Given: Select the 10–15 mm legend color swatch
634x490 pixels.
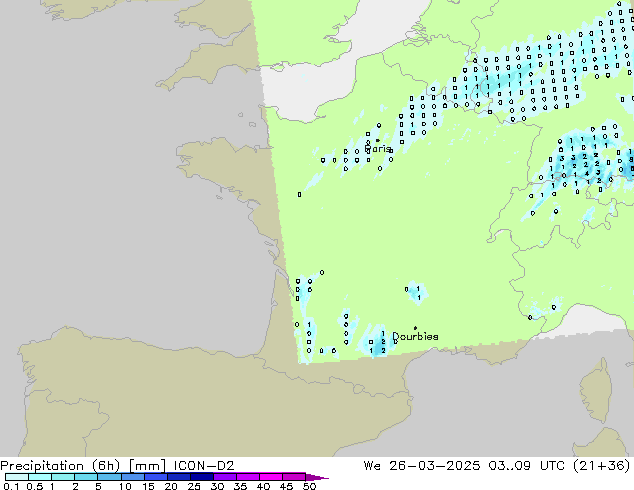Looking at the screenshot, I should point(132,477).
